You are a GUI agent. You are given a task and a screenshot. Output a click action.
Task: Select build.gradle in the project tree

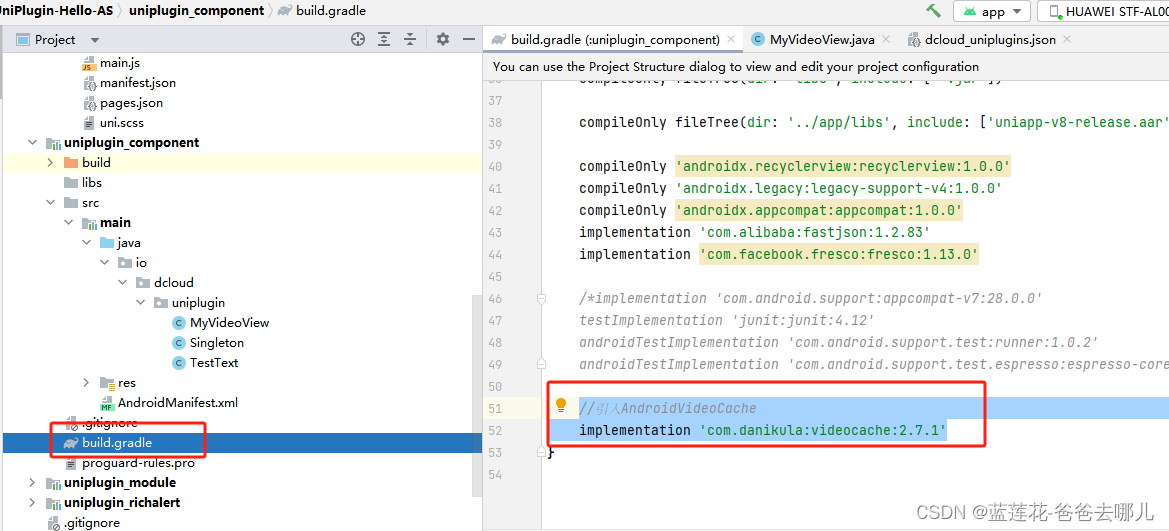117,443
